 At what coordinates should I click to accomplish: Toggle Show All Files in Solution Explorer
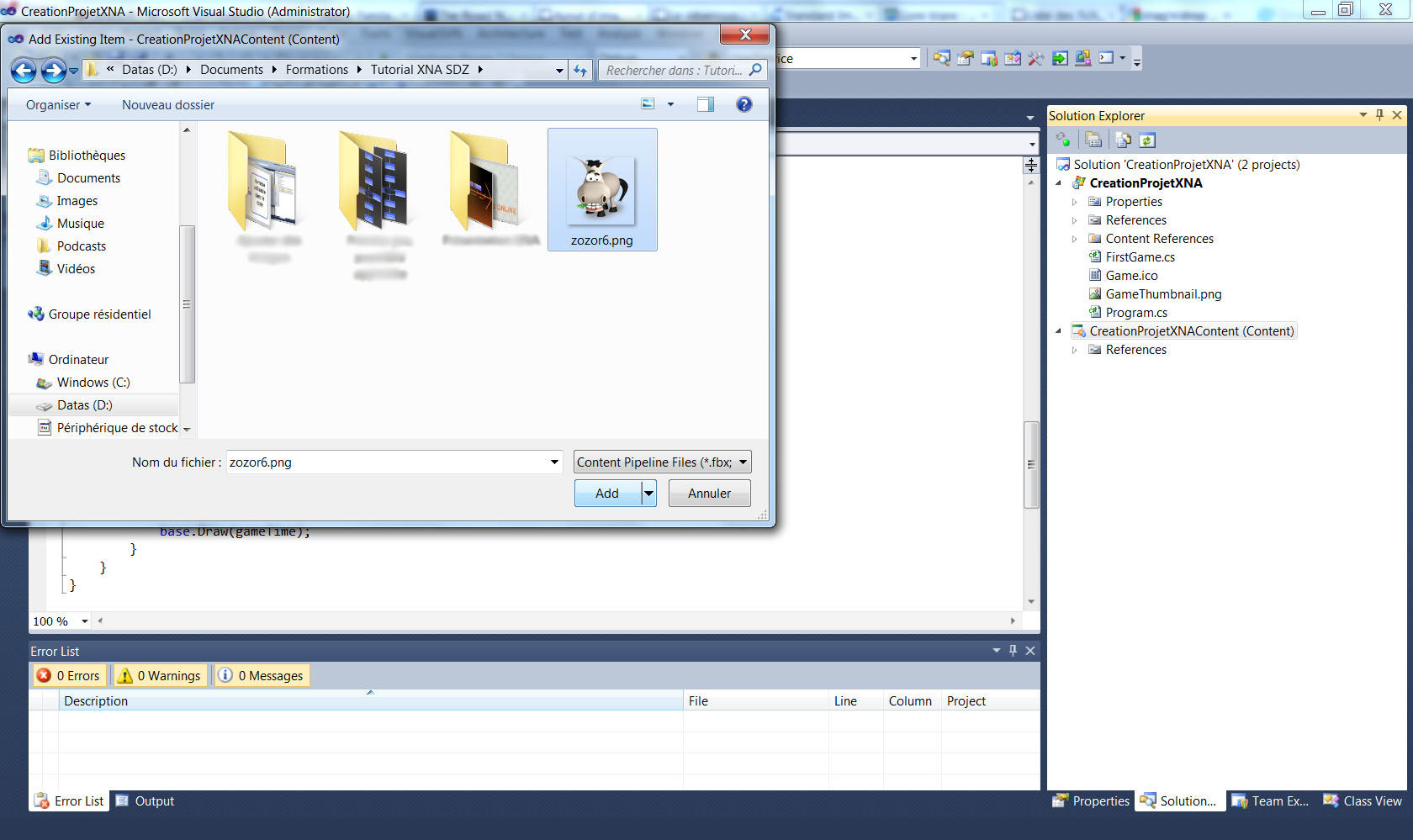click(x=1123, y=140)
